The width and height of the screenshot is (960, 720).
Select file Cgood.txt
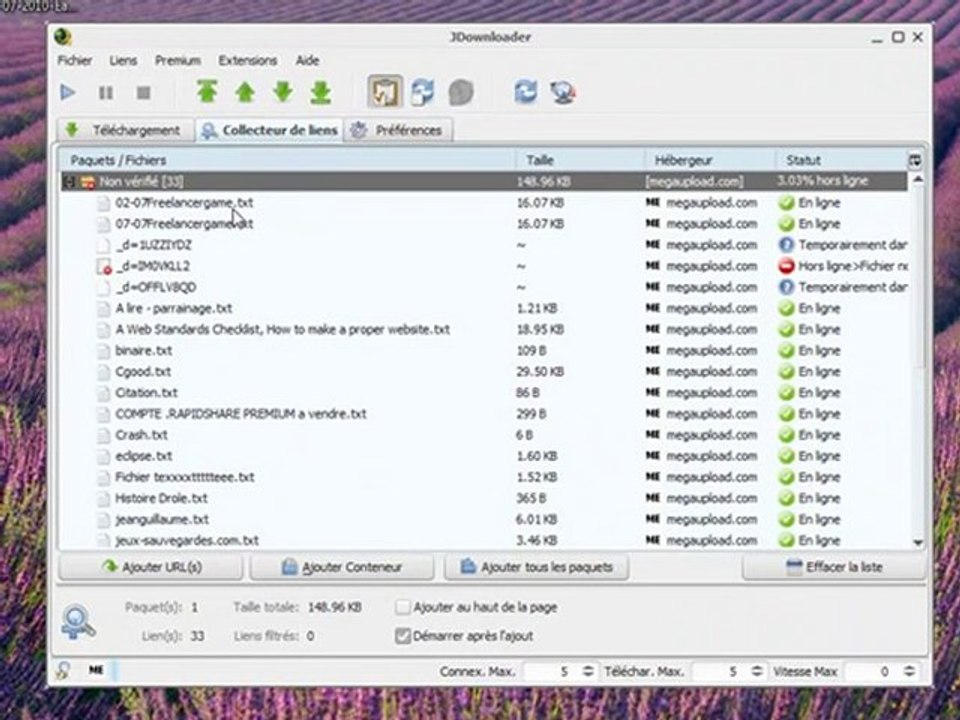point(143,372)
